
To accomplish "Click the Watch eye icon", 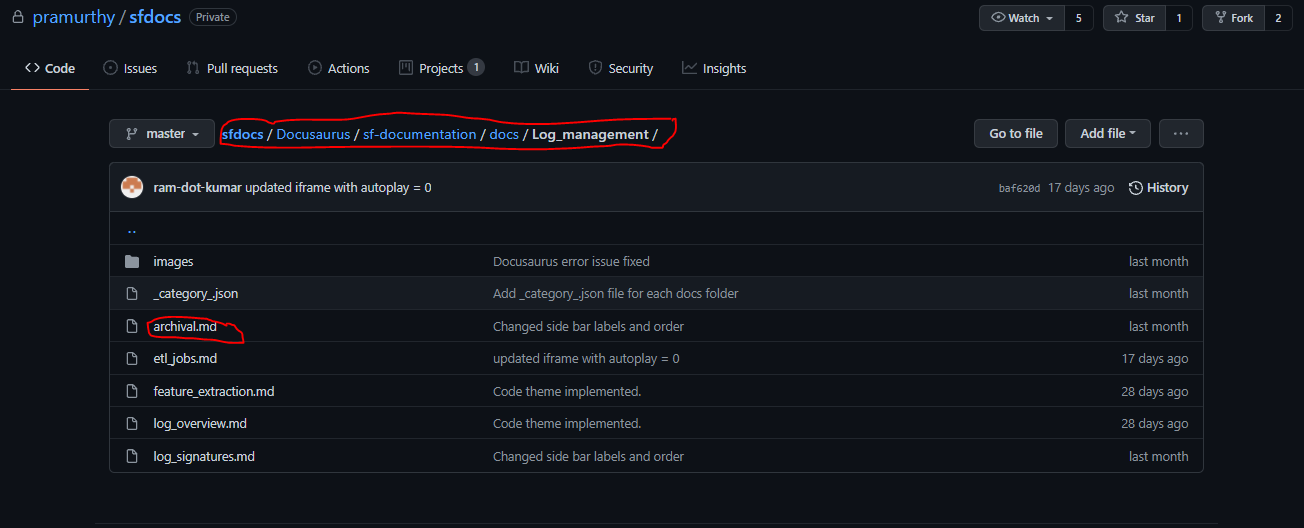I will pyautogui.click(x=998, y=18).
